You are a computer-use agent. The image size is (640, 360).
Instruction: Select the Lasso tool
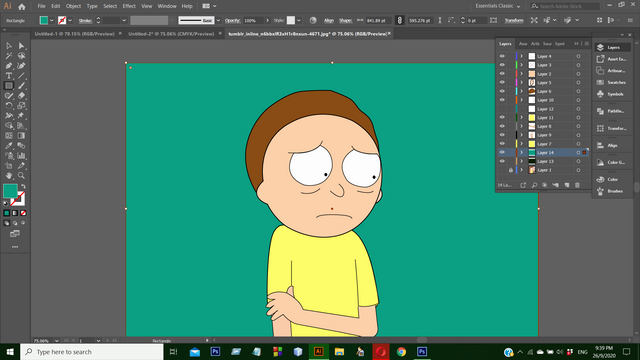point(21,56)
